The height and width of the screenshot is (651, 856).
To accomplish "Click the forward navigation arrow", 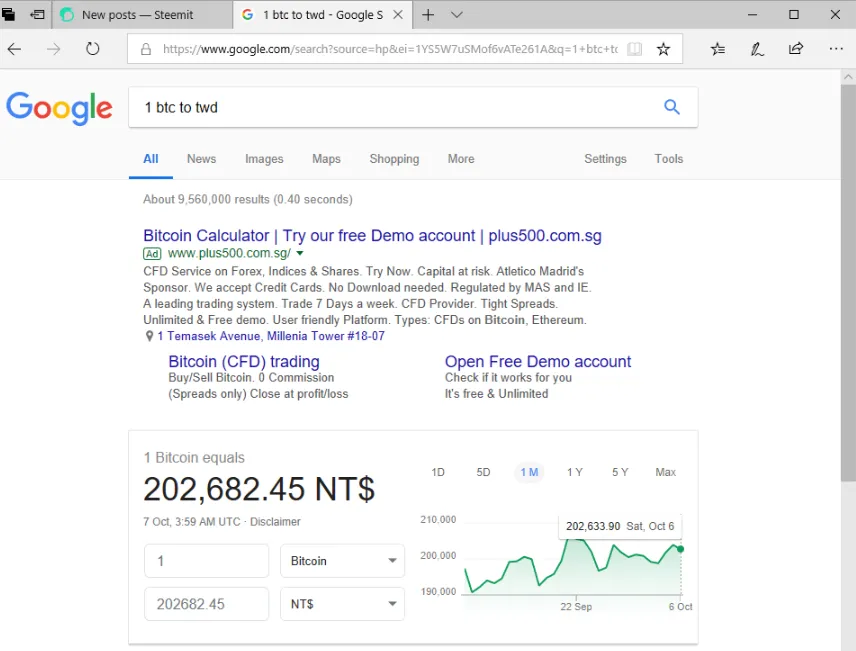I will (54, 49).
